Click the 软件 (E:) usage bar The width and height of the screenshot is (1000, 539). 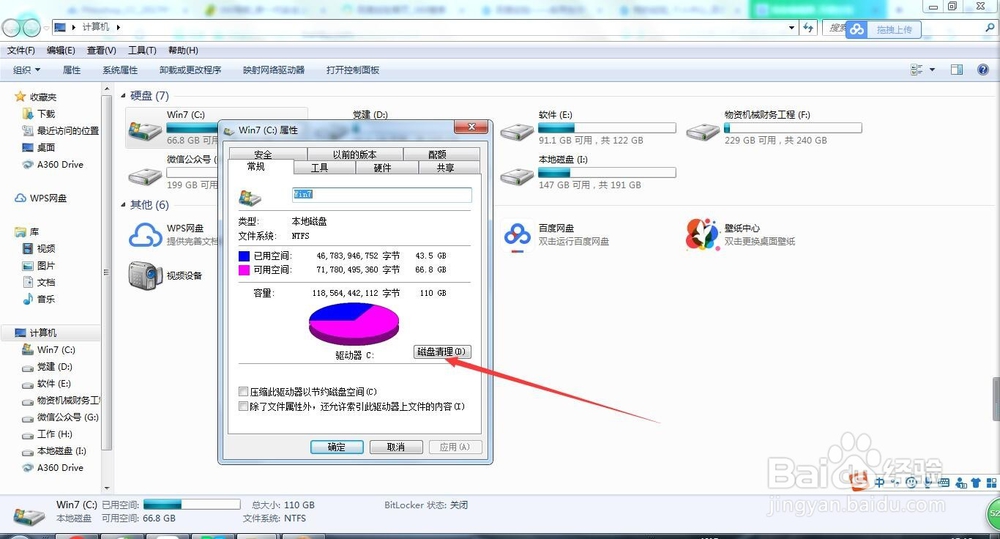click(607, 128)
